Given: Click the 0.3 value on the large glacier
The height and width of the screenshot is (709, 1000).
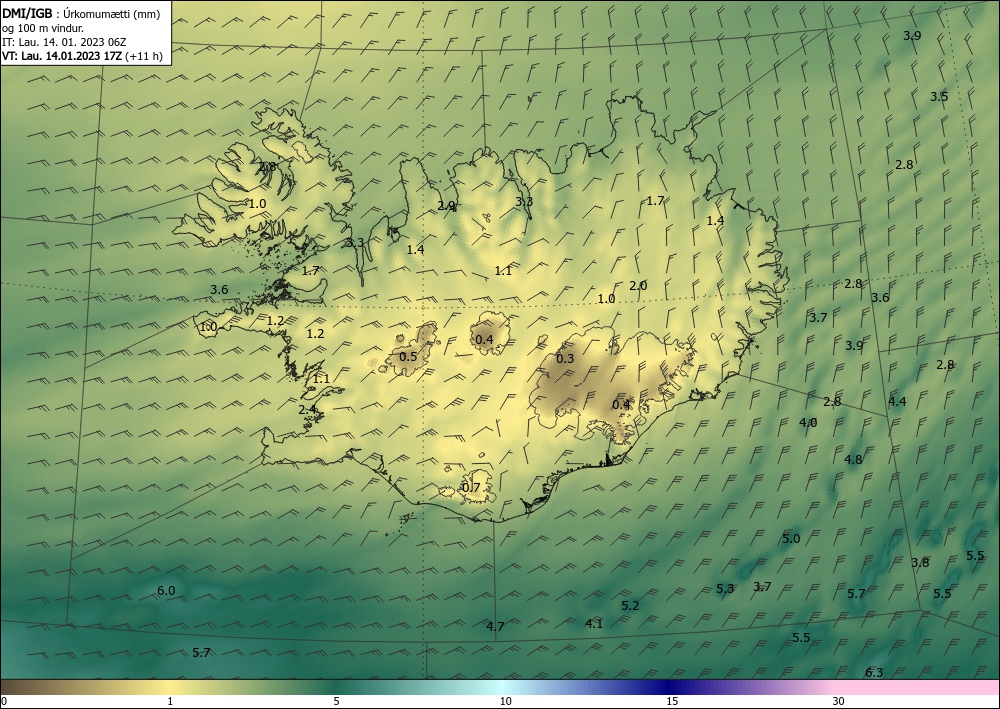Looking at the screenshot, I should [x=565, y=359].
